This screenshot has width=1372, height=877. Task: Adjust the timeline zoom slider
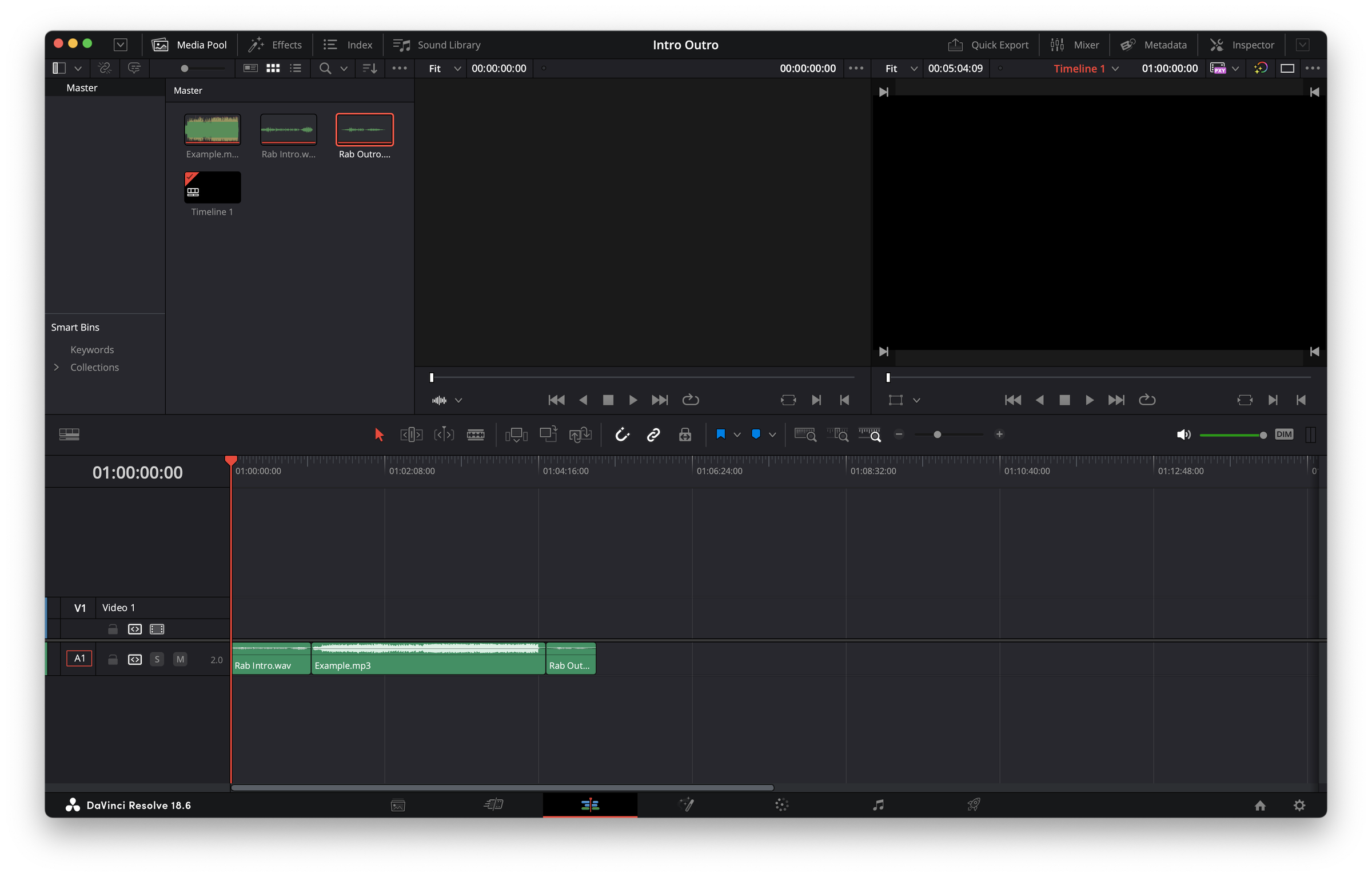[x=937, y=434]
